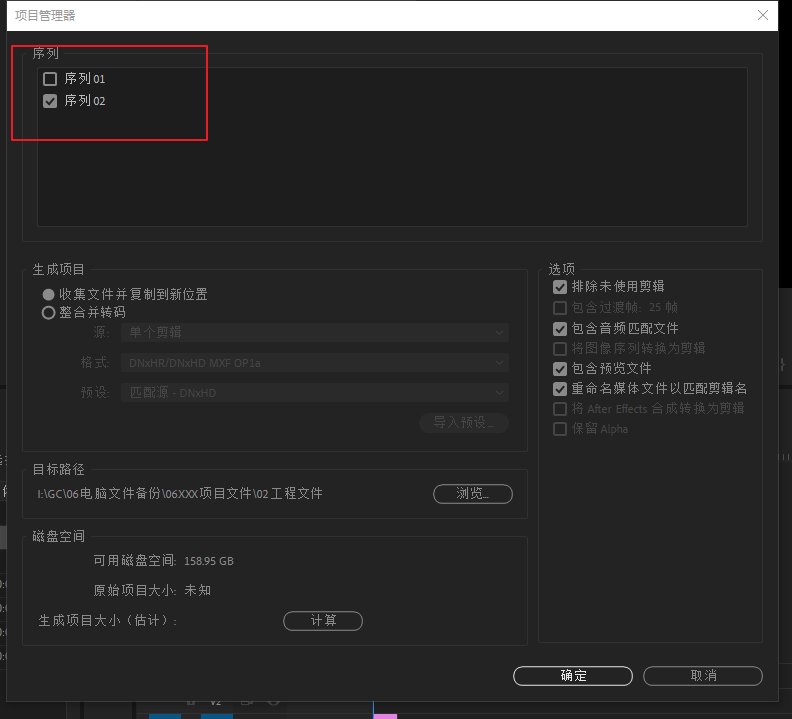The width and height of the screenshot is (792, 719).
Task: Disable 包含音频匹配文件 option
Action: click(x=560, y=328)
